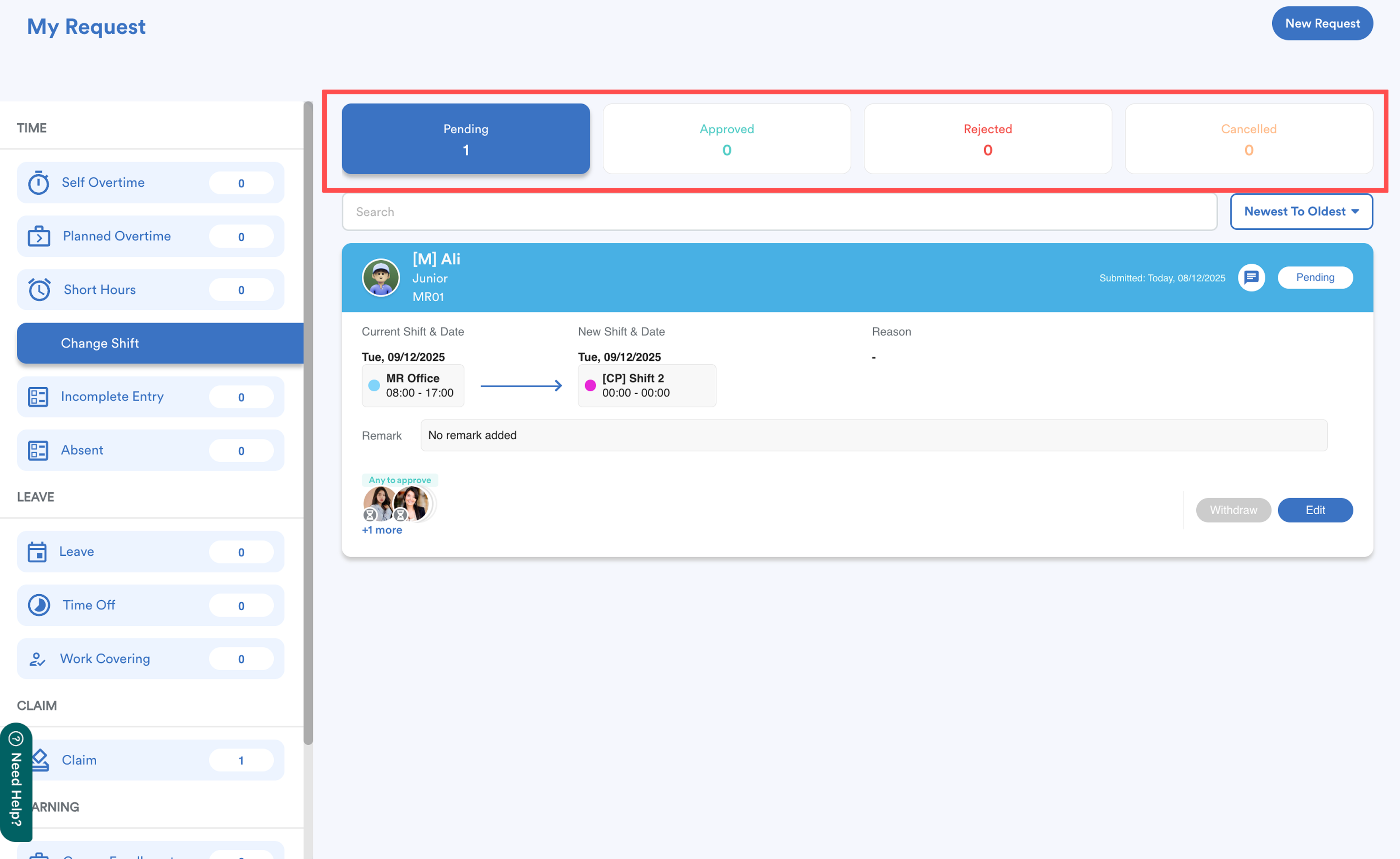This screenshot has width=1400, height=859.
Task: Show the Cancelled requests tab
Action: coord(1248,139)
